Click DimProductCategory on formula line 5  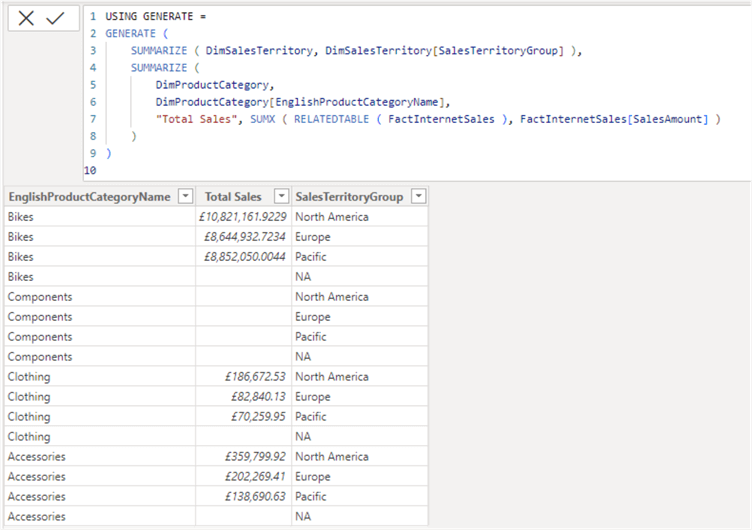tap(212, 85)
